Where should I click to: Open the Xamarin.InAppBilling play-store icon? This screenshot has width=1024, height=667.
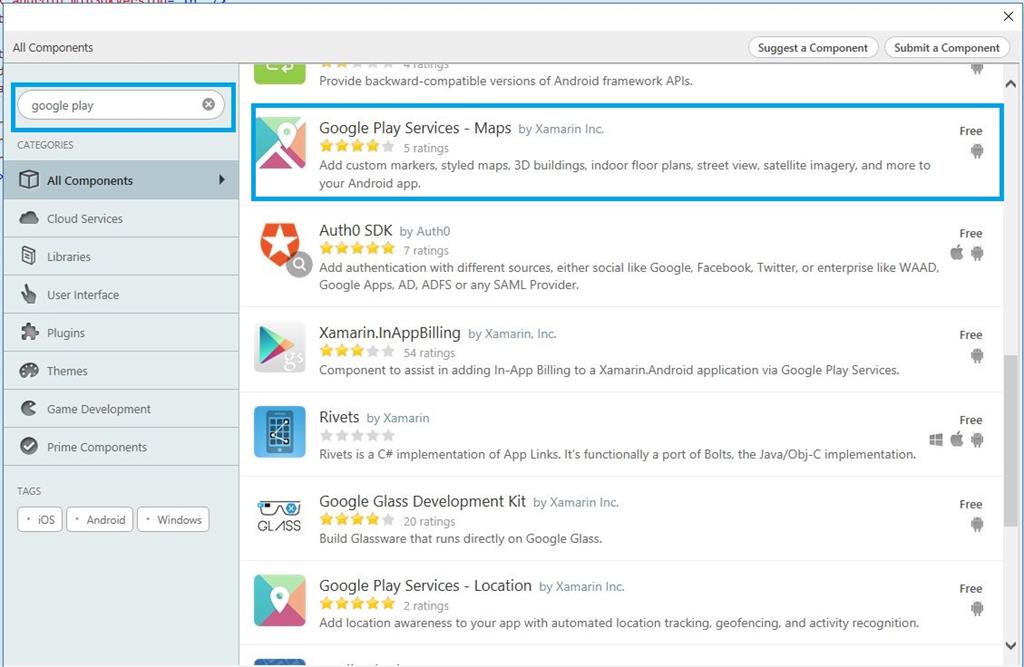click(280, 347)
